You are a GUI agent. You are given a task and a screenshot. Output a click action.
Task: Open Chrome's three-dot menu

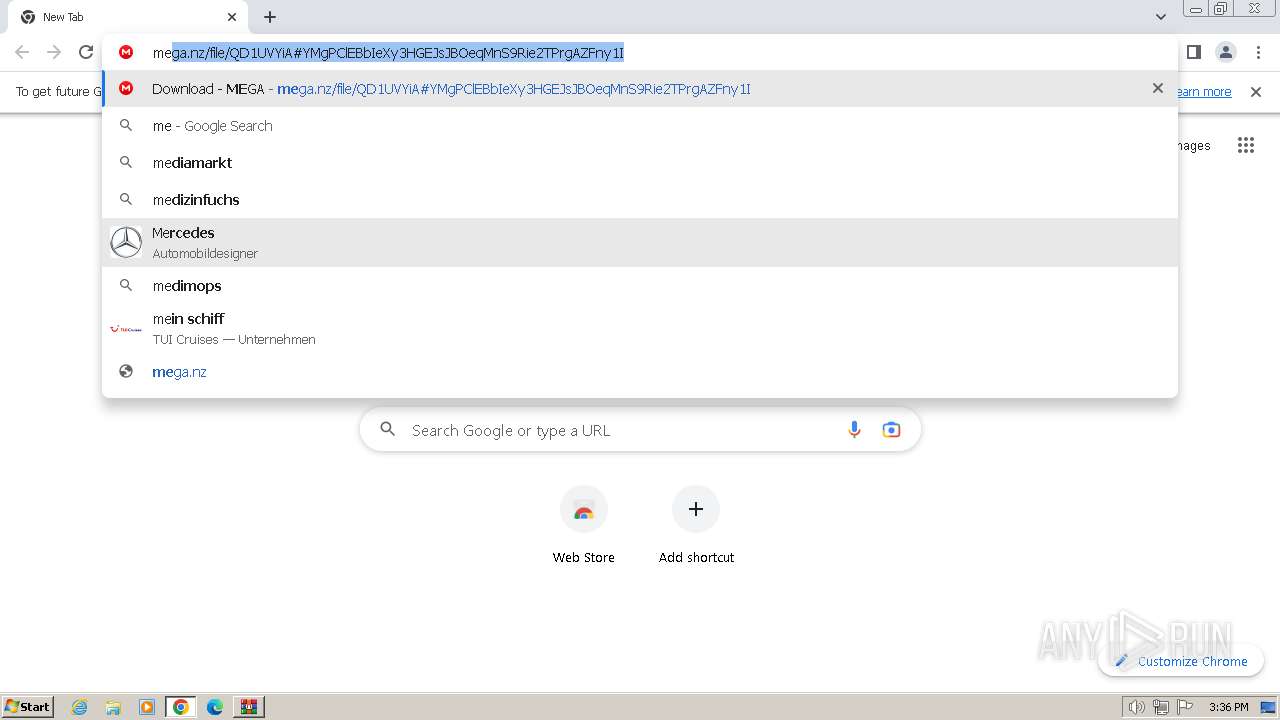[x=1258, y=52]
